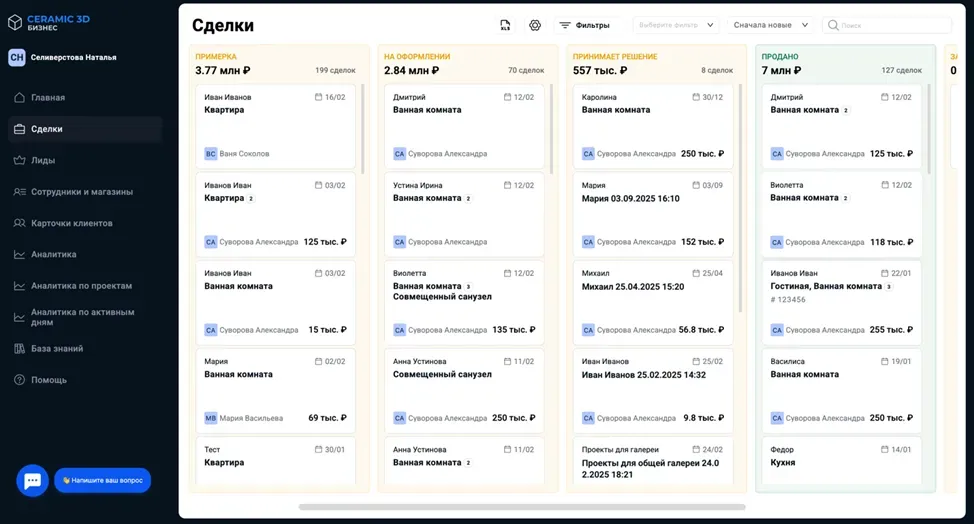Screen dimensions: 974x524
Task: Open Каролина Ванная комната deal card
Action: pyautogui.click(x=652, y=126)
